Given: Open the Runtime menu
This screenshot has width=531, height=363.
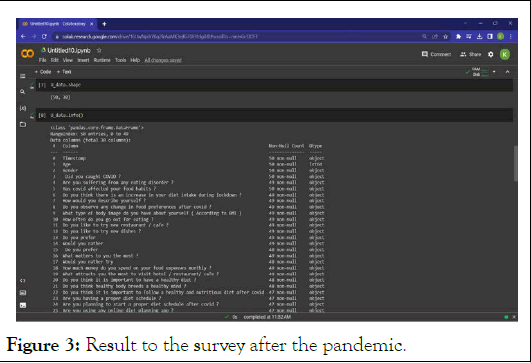Looking at the screenshot, I should click(102, 60).
